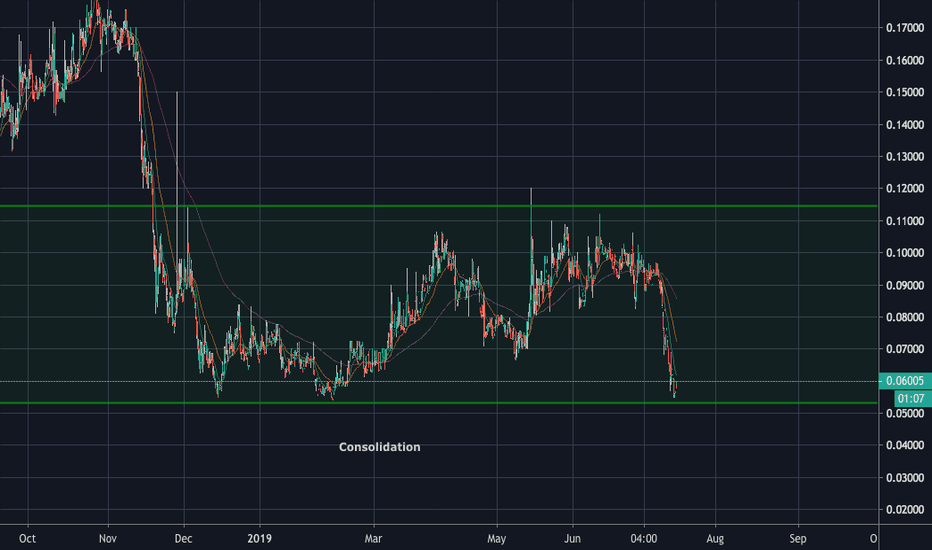Select the lower green support line
The height and width of the screenshot is (550, 932).
click(439, 403)
